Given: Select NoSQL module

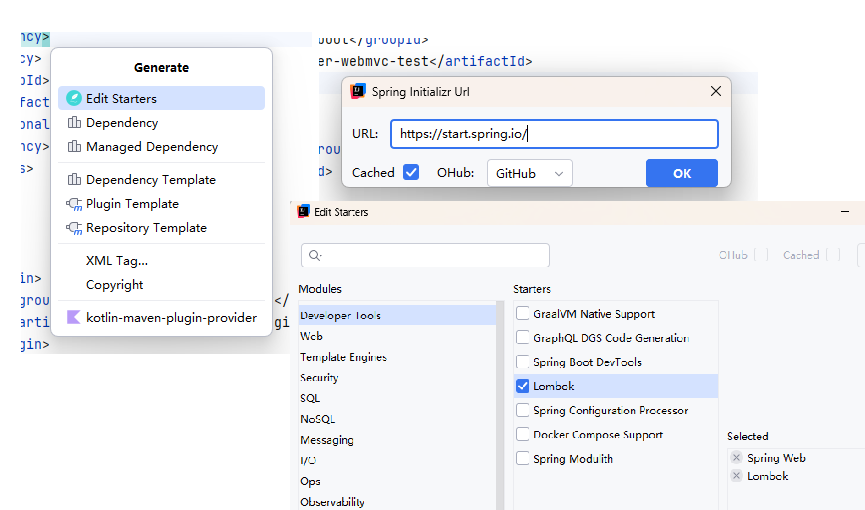Looking at the screenshot, I should tap(397, 419).
